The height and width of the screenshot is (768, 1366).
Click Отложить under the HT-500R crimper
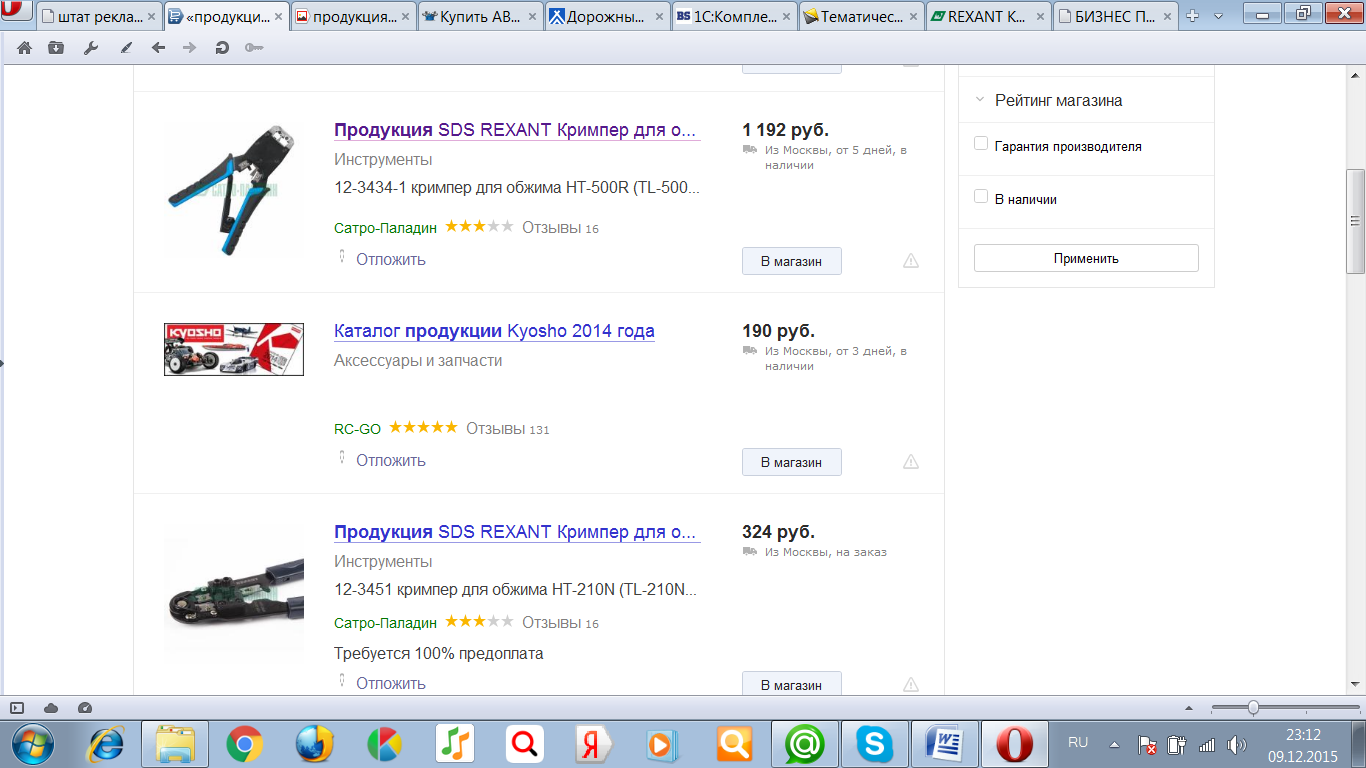coord(390,259)
